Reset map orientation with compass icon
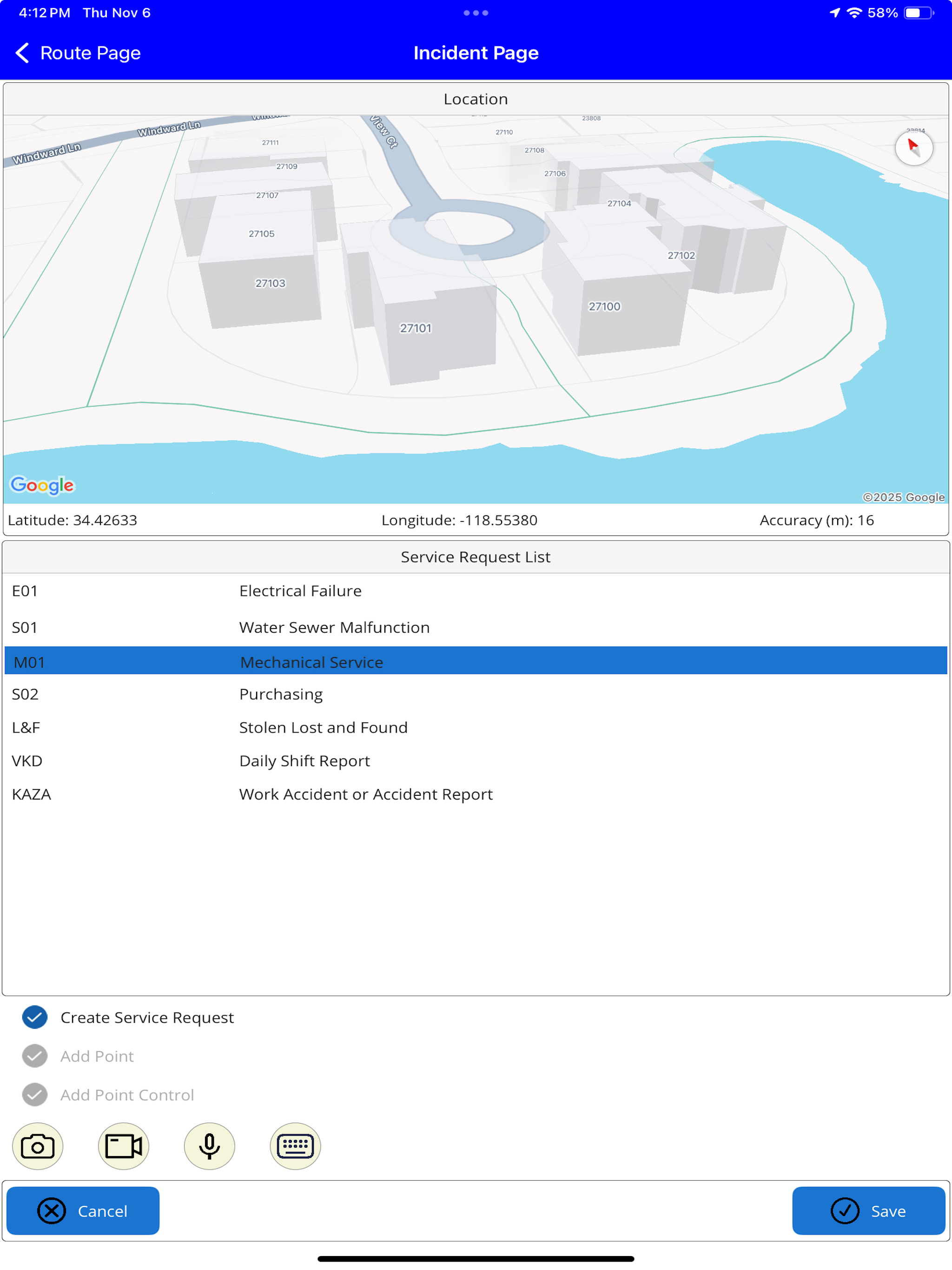This screenshot has height=1270, width=952. pyautogui.click(x=913, y=147)
